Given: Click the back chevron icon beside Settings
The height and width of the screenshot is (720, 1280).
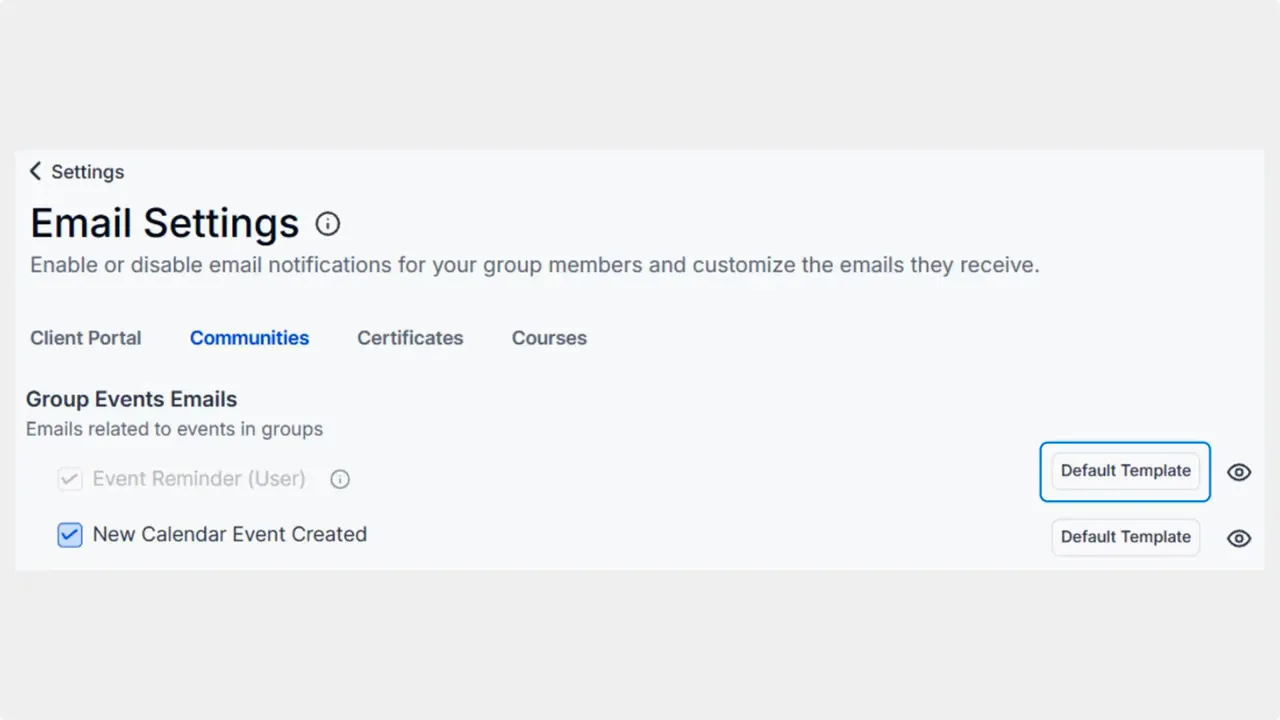Looking at the screenshot, I should (35, 171).
